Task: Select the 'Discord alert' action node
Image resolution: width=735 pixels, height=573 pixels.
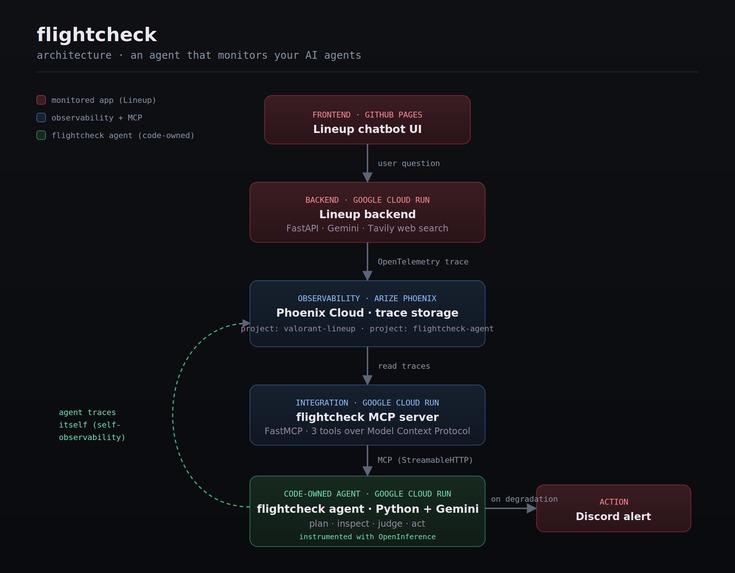Action: click(x=614, y=508)
